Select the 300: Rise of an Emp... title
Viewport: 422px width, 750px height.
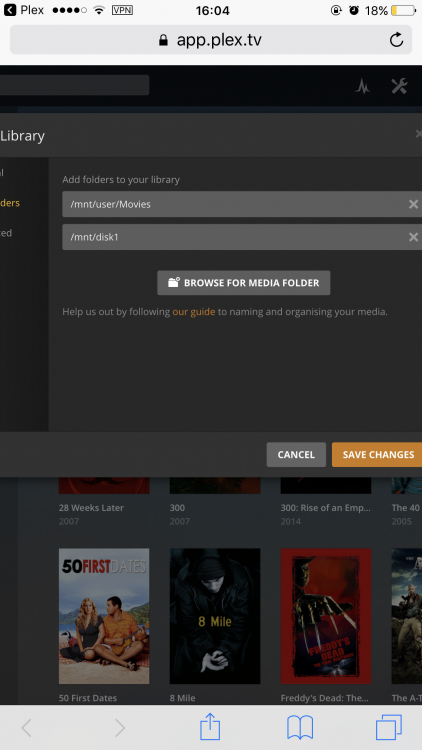(x=325, y=507)
